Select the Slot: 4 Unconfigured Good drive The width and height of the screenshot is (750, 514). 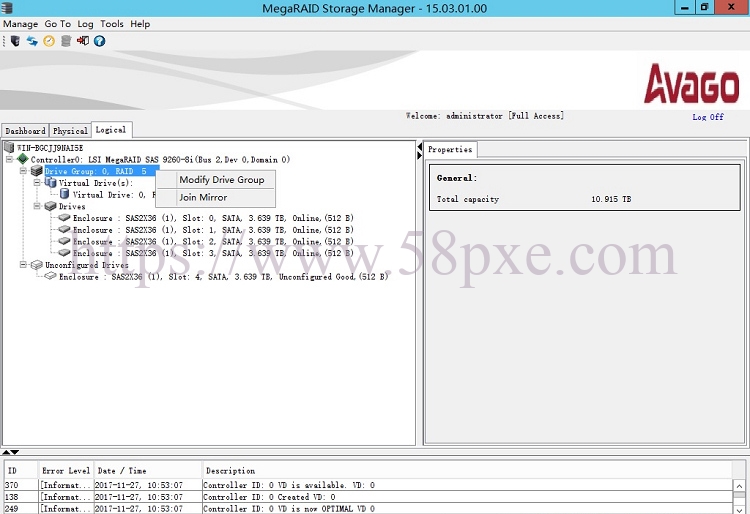coord(223,276)
